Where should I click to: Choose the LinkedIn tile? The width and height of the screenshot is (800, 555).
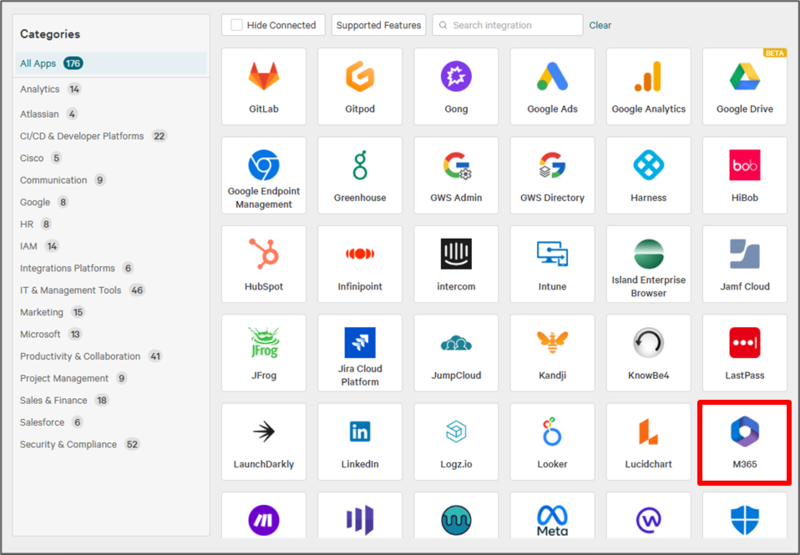(360, 441)
